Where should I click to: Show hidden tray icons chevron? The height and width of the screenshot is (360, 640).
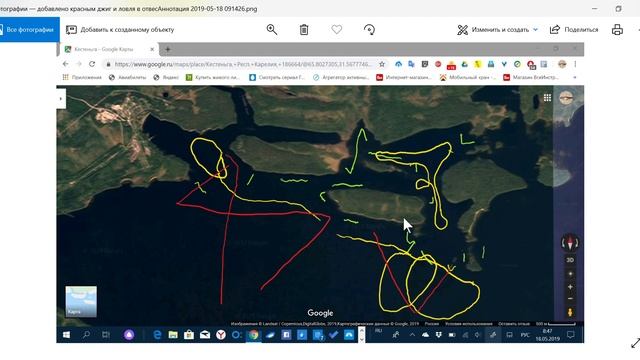coord(412,335)
